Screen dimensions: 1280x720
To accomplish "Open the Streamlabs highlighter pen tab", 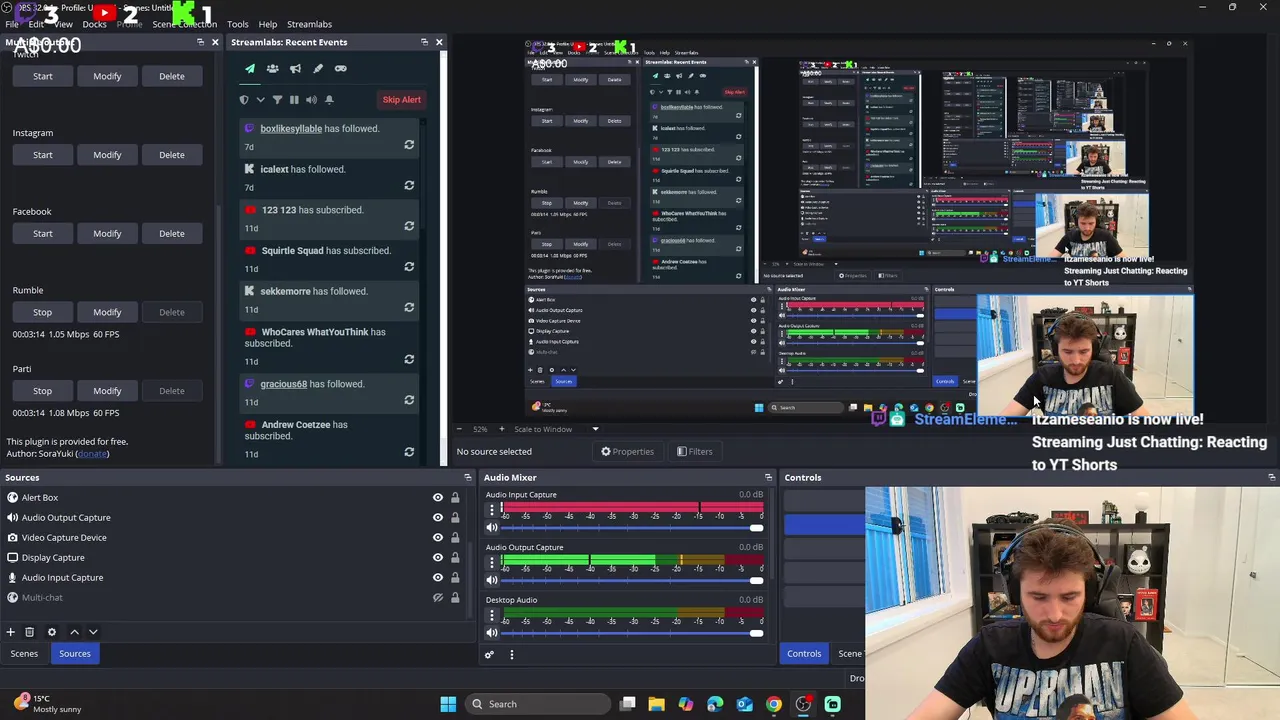I will 318,69.
